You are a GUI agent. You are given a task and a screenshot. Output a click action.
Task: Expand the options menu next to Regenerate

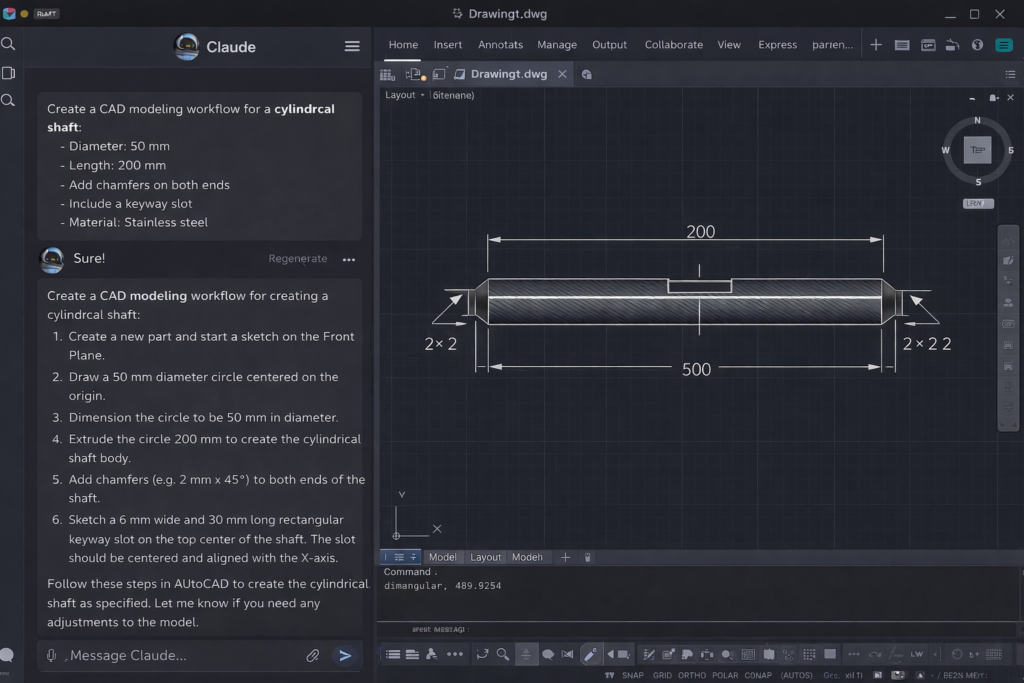[x=348, y=258]
